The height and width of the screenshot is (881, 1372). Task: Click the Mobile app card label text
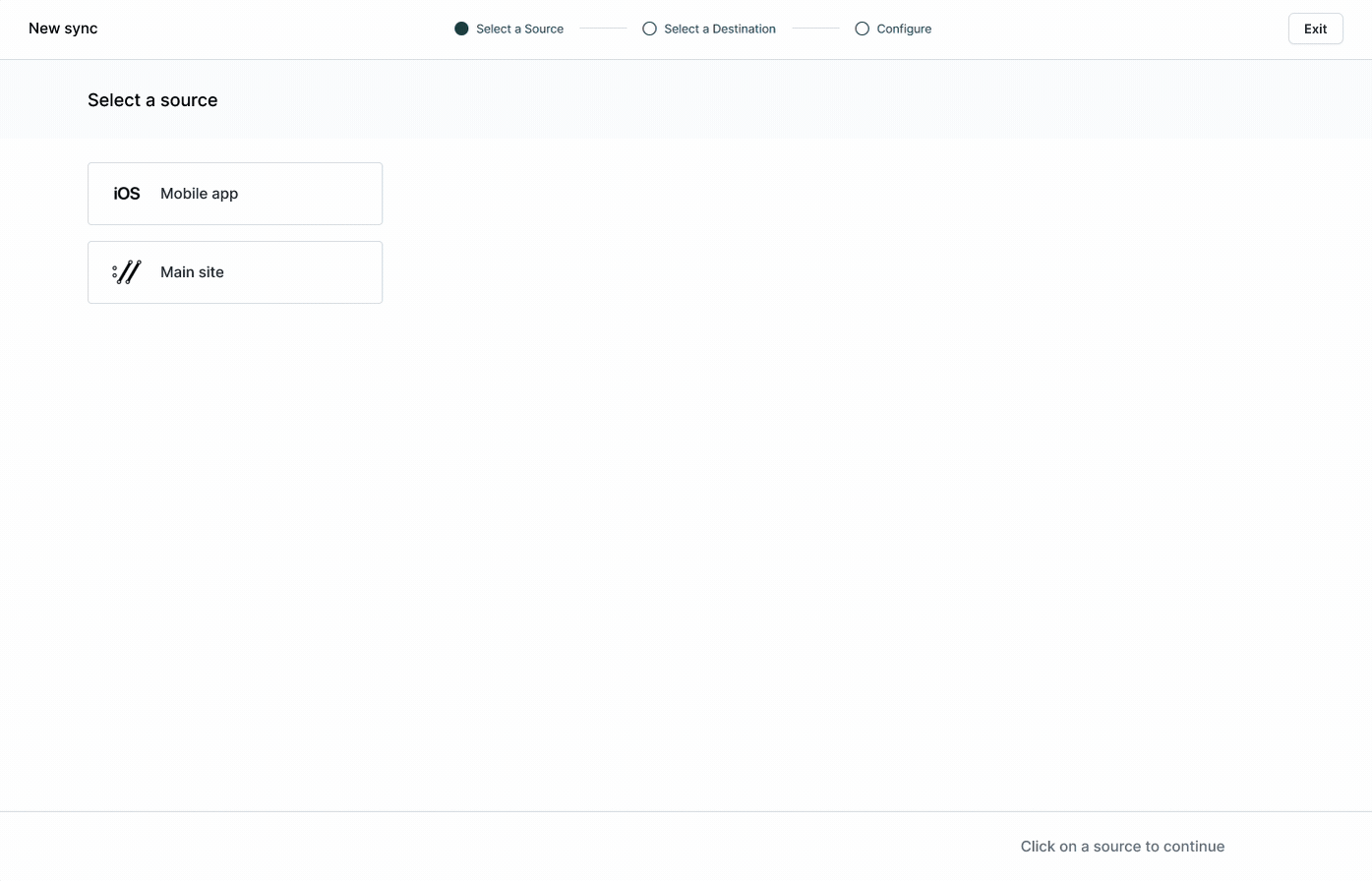click(199, 193)
